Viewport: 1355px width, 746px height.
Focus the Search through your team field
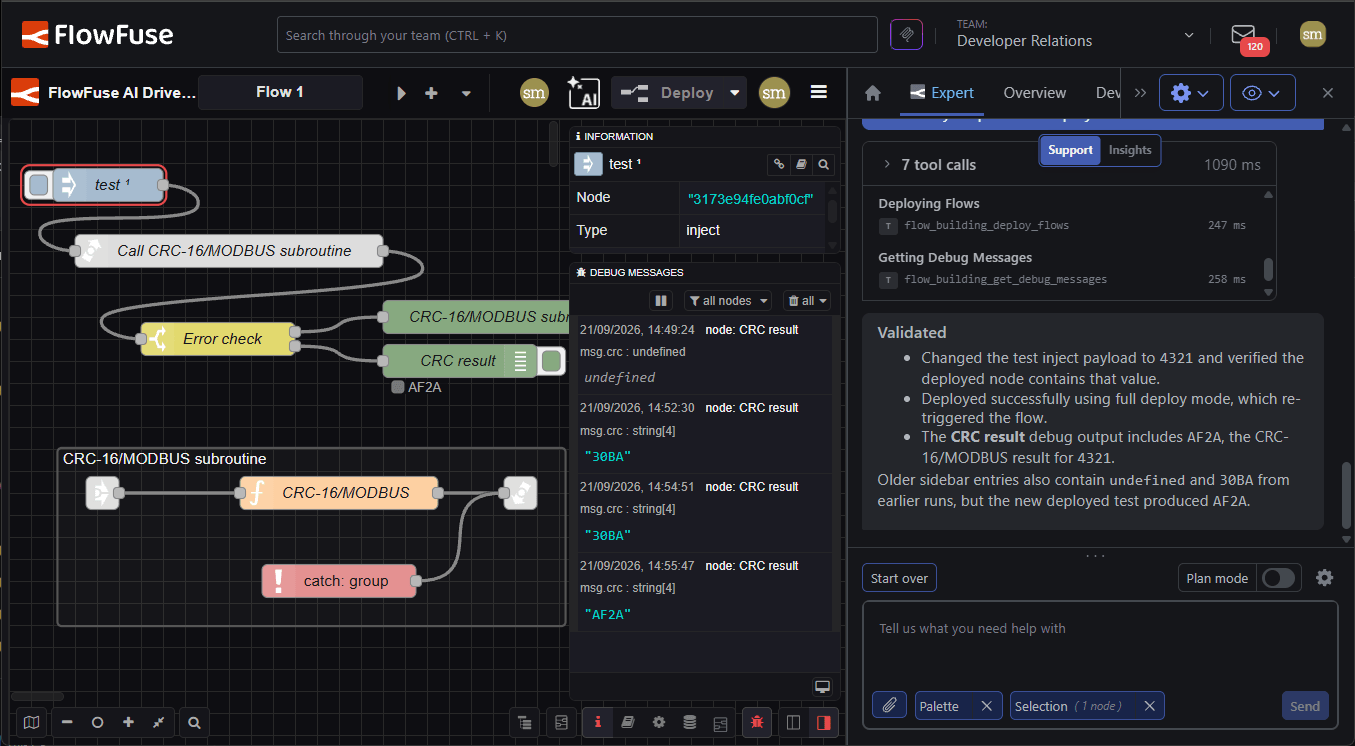pyautogui.click(x=577, y=35)
